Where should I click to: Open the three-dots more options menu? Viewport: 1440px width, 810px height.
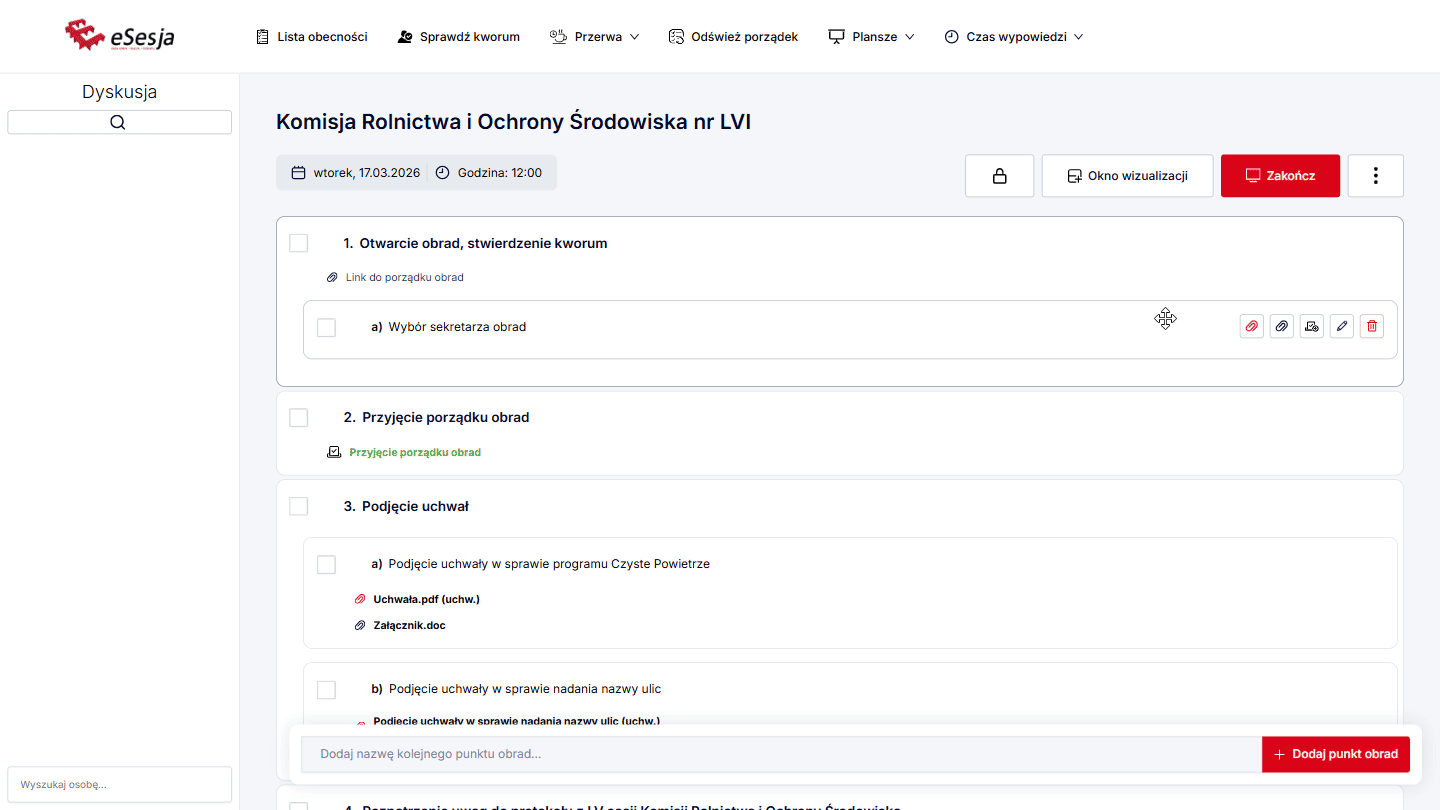[1375, 176]
